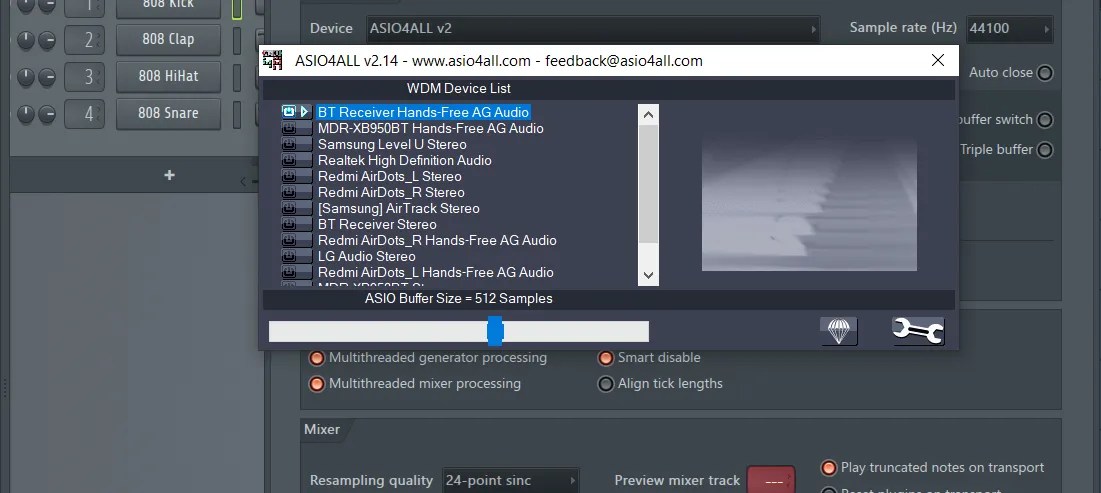Select "Redmi AirDots_L Stereo" device
1101x493 pixels.
click(x=390, y=176)
